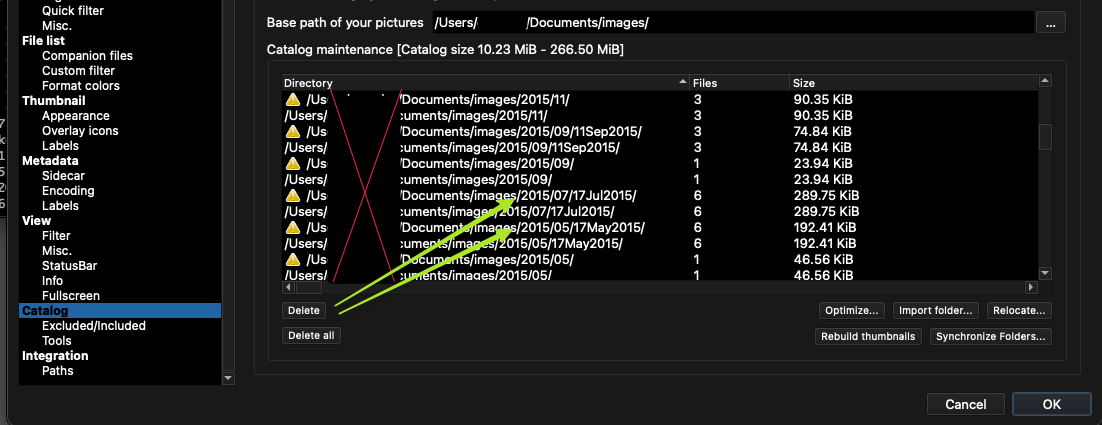Open Paths under Integration
Screen dimensions: 1102x425
[58, 371]
